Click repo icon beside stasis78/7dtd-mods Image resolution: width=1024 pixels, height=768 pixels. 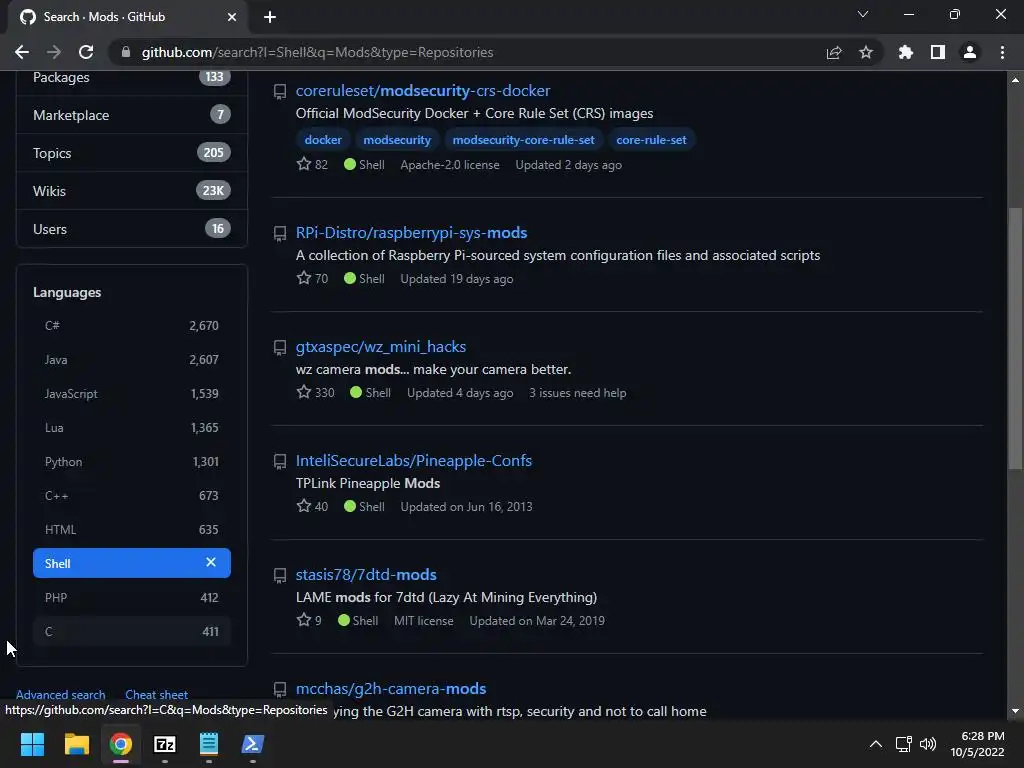280,575
